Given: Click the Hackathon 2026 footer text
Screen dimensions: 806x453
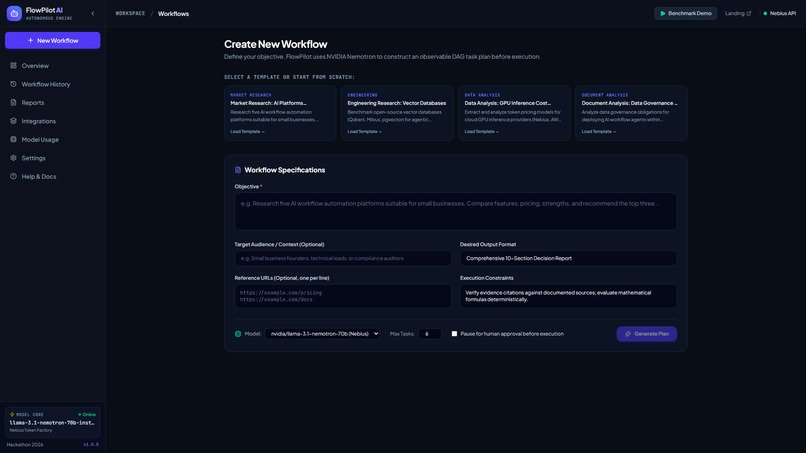Looking at the screenshot, I should click(x=25, y=445).
